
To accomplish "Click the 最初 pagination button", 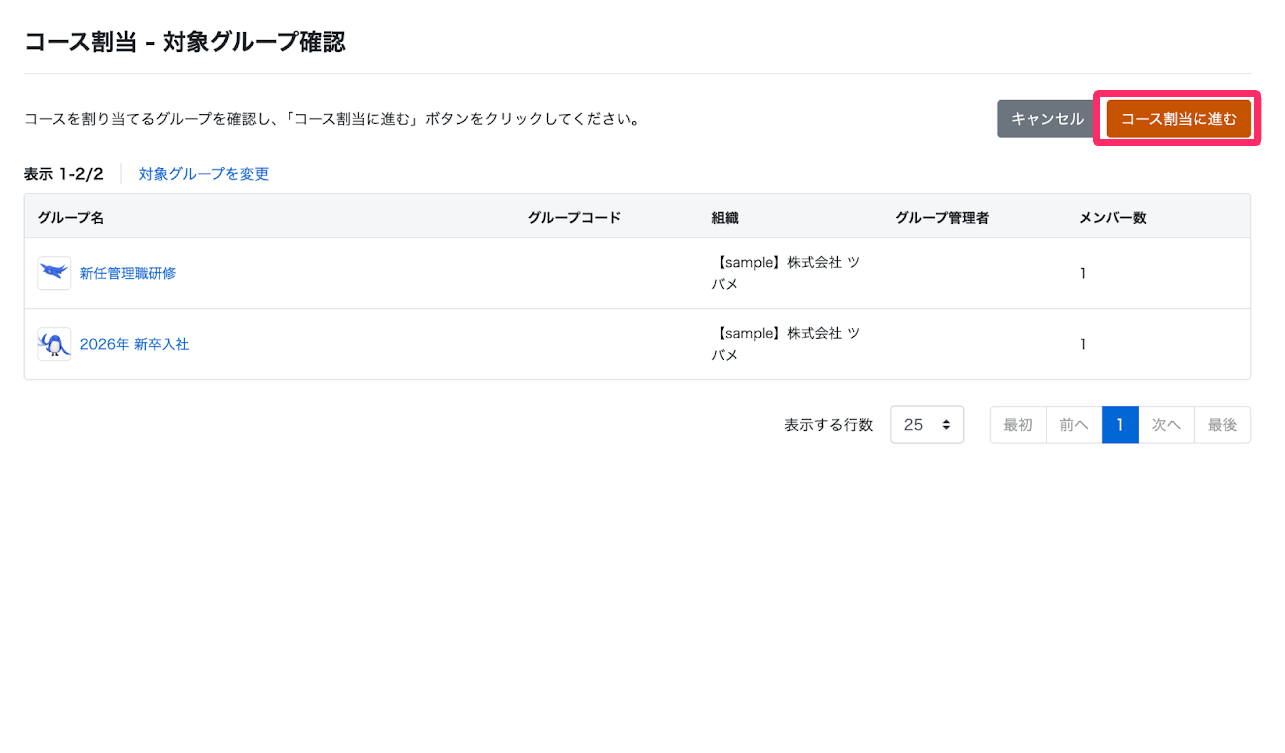I will [1018, 424].
